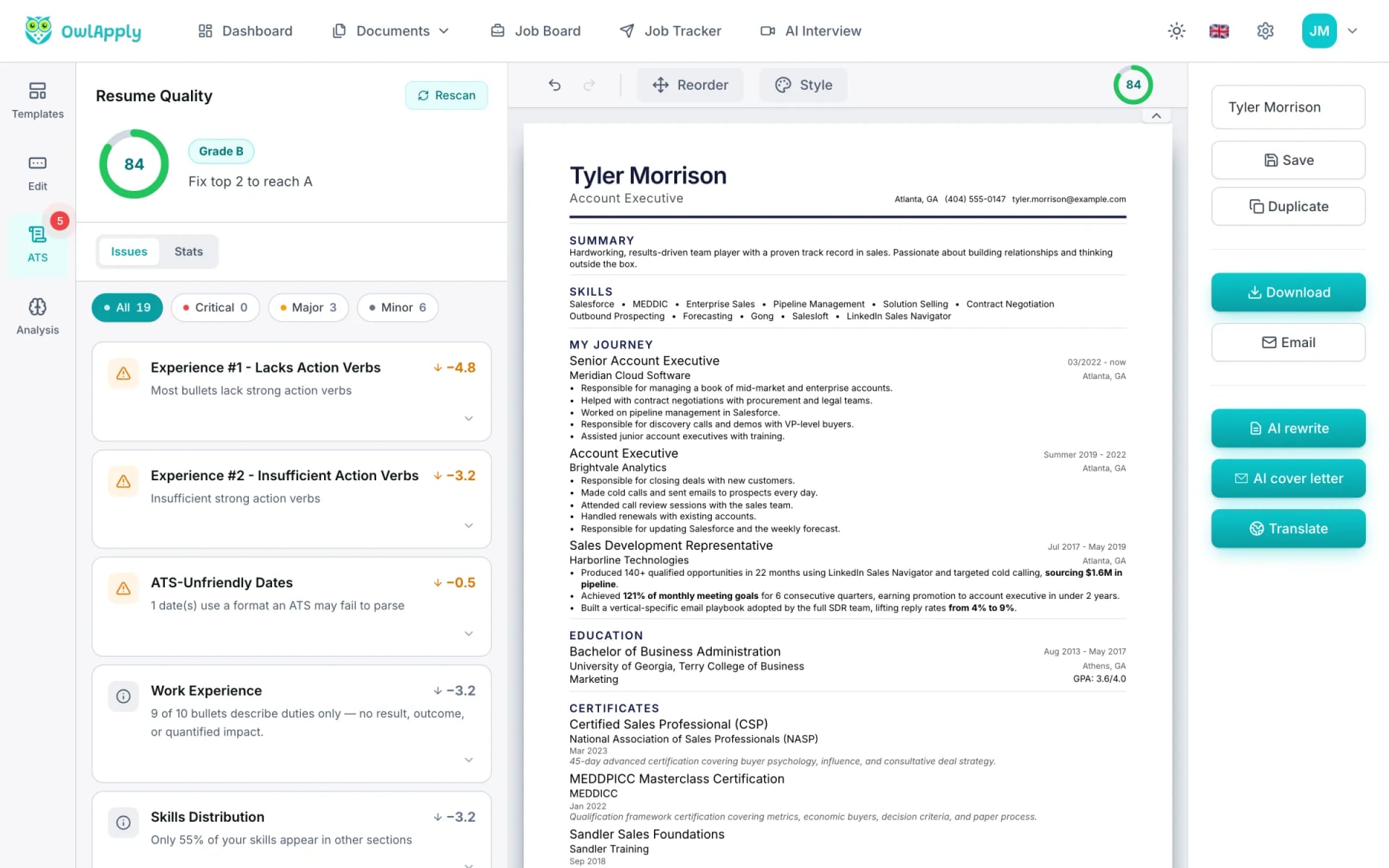Open the language flag selector
Image resolution: width=1389 pixels, height=868 pixels.
(x=1219, y=31)
